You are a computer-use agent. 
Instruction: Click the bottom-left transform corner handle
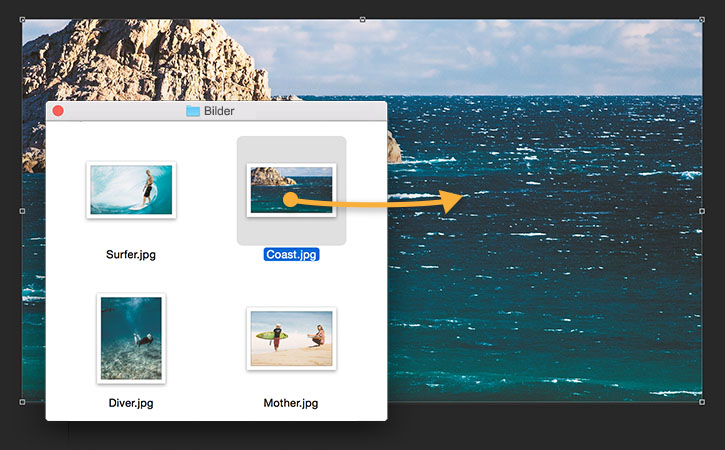[22, 402]
